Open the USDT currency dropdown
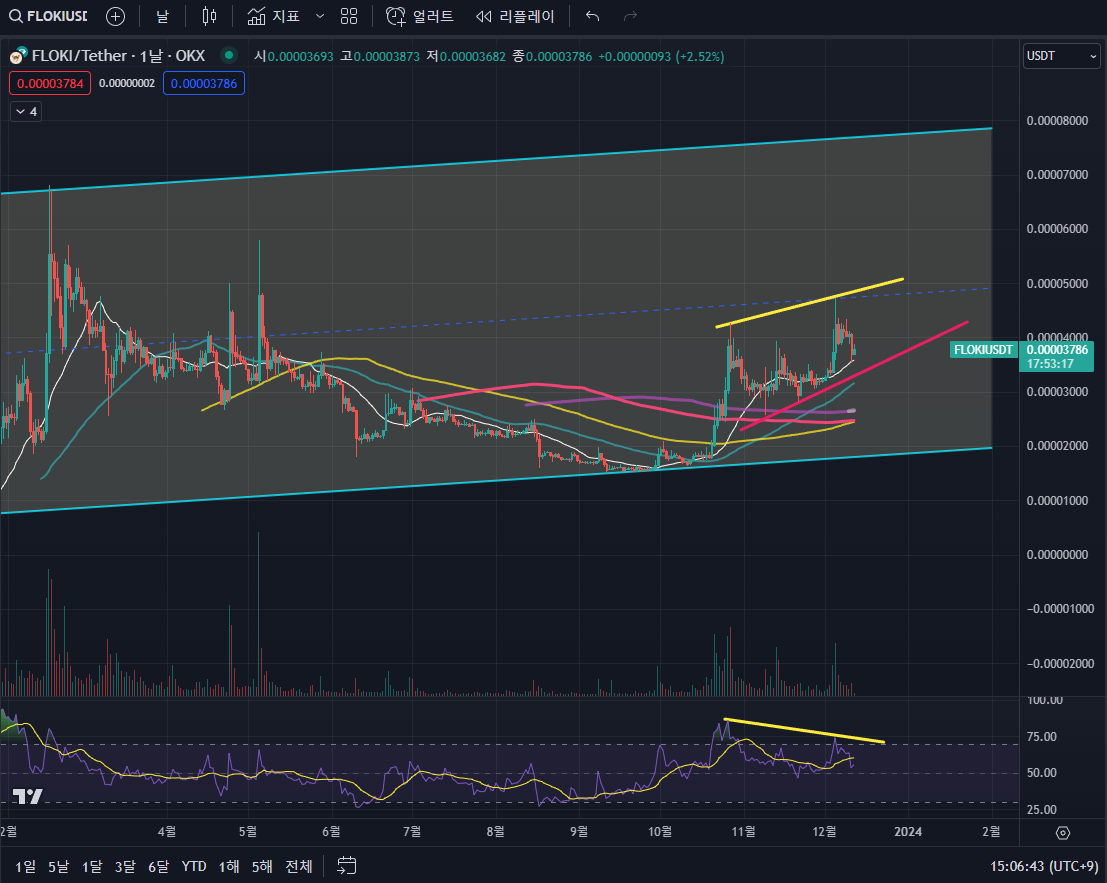The height and width of the screenshot is (883, 1107). point(1061,56)
